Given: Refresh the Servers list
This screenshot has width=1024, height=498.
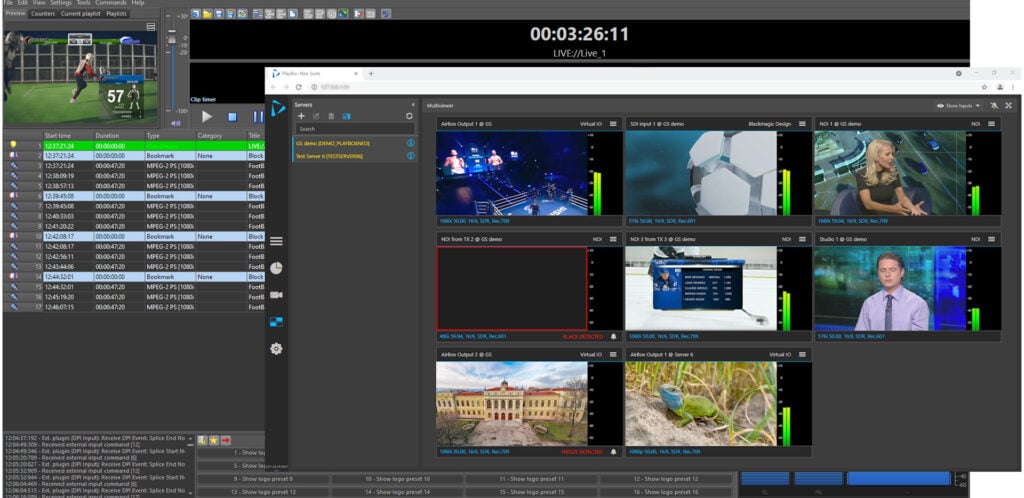Looking at the screenshot, I should coord(409,116).
